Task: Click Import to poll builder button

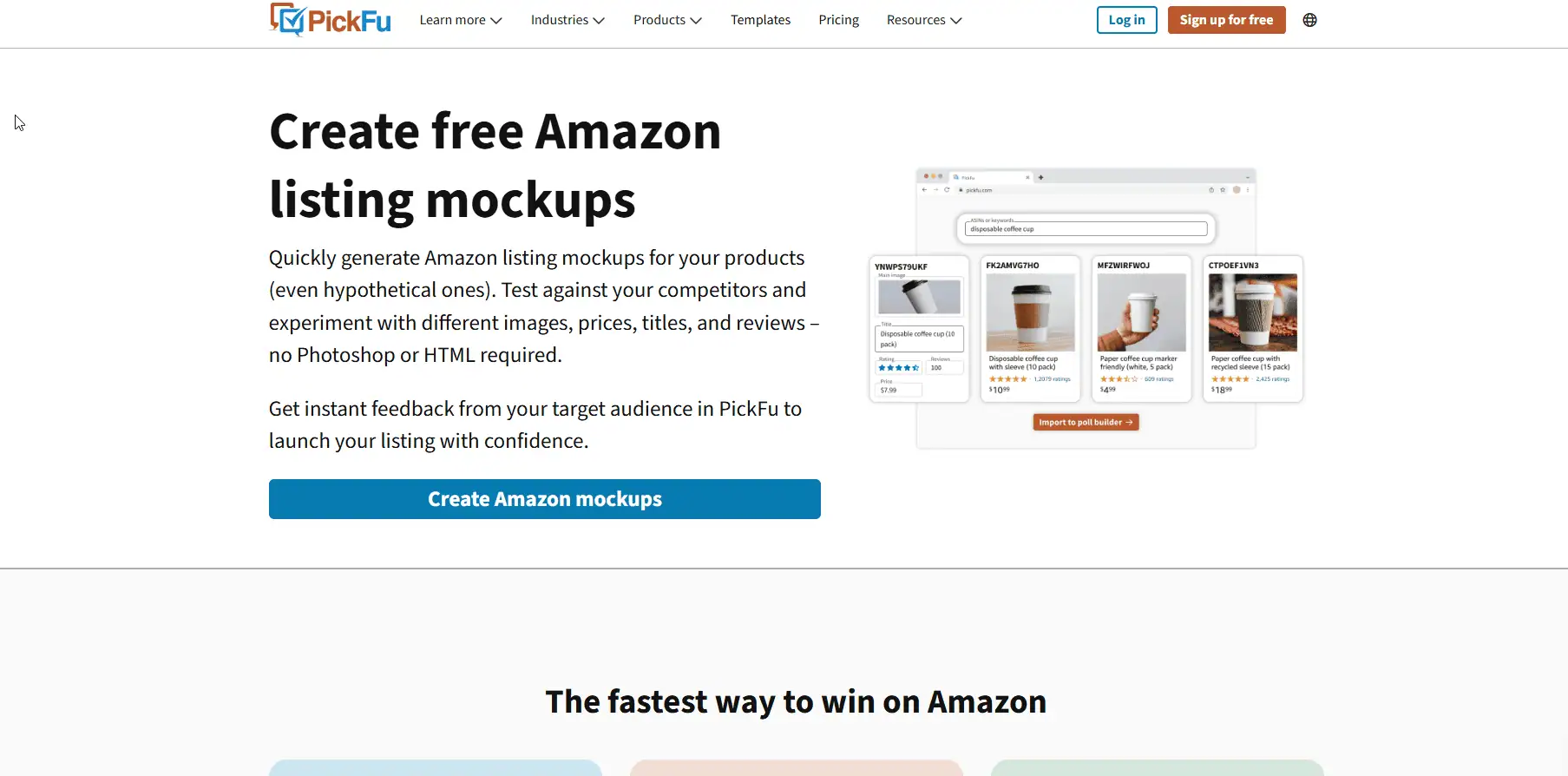Action: [1086, 422]
